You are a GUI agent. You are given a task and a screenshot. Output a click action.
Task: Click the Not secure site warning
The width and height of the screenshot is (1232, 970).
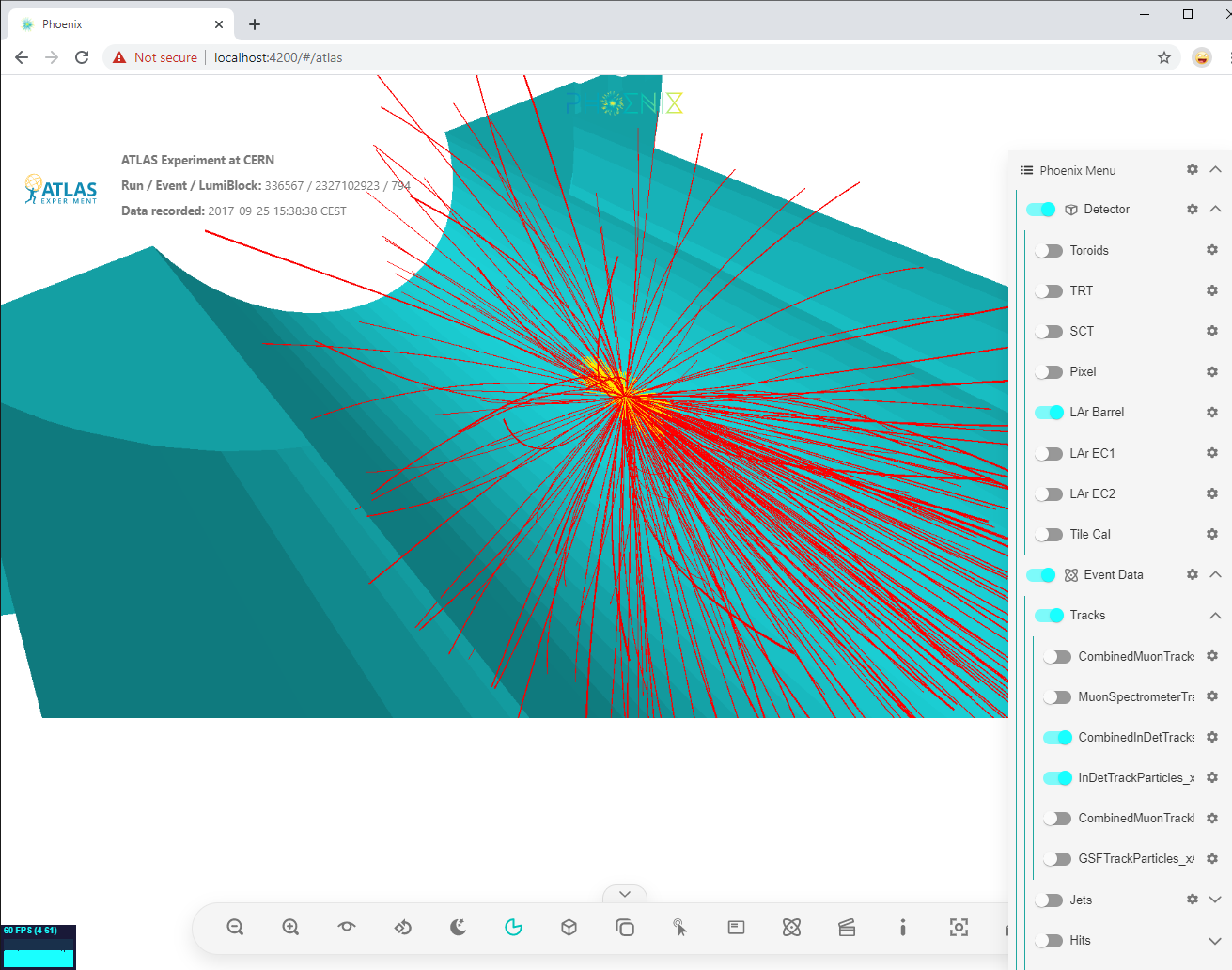pyautogui.click(x=155, y=57)
